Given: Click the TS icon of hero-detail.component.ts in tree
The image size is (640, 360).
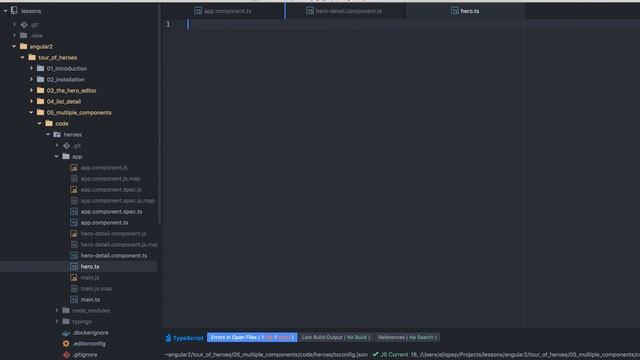Looking at the screenshot, I should pyautogui.click(x=74, y=256).
